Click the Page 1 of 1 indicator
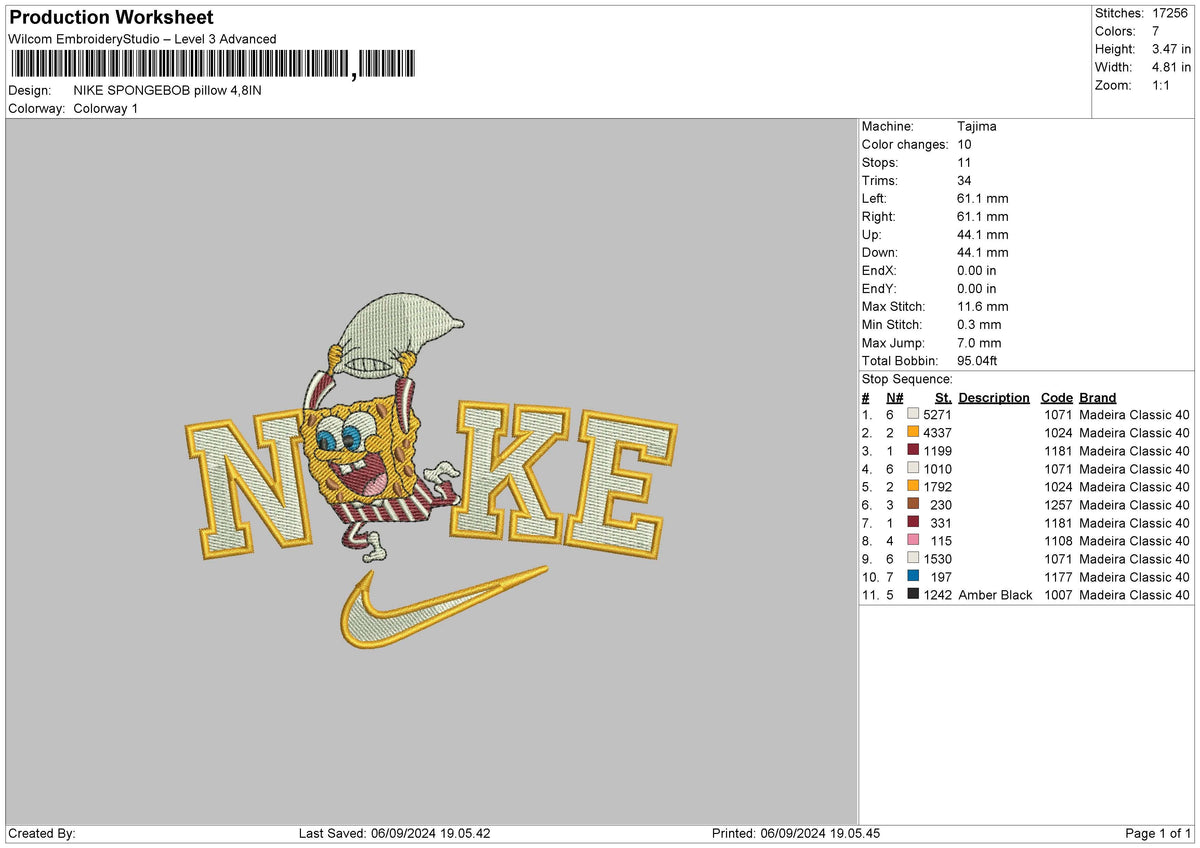Screen dimensions: 1200x848 coord(1159,833)
